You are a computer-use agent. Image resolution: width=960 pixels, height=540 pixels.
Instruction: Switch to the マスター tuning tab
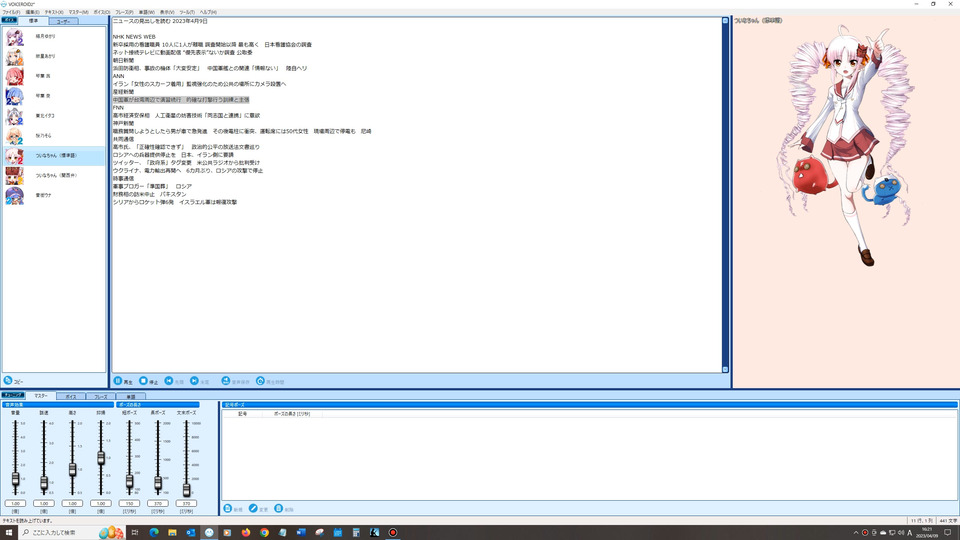click(41, 396)
